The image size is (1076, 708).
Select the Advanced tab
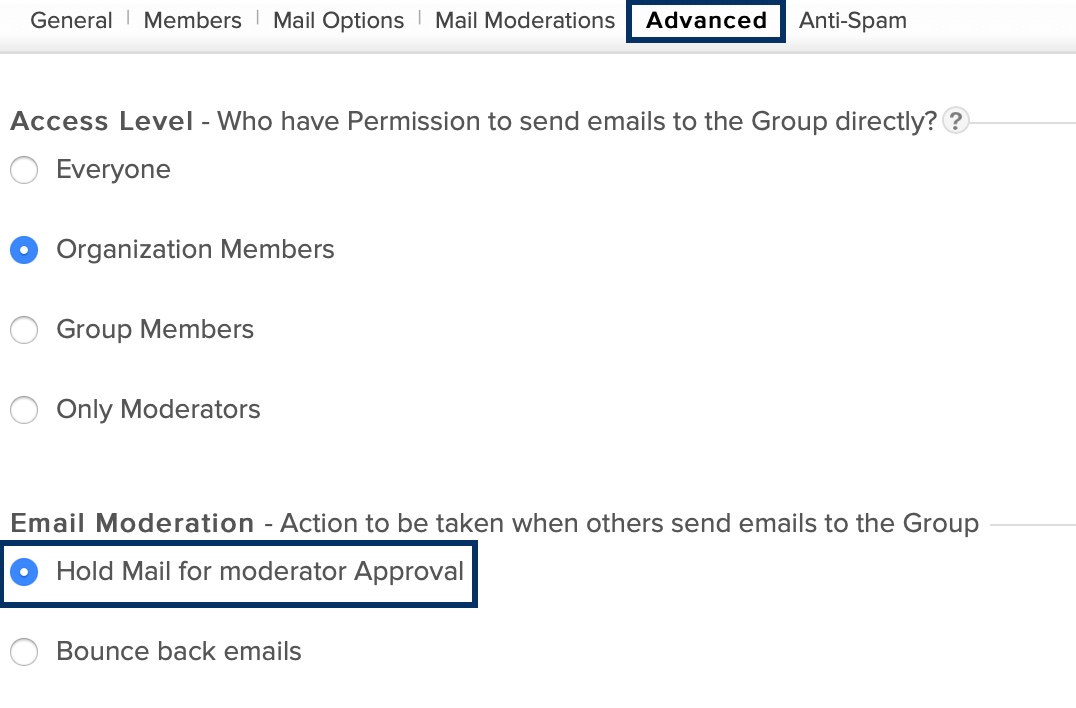(x=706, y=21)
